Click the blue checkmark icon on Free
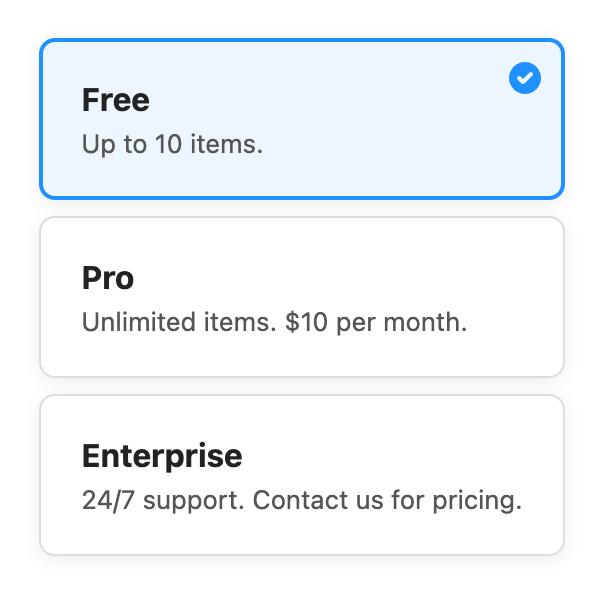Image resolution: width=608 pixels, height=600 pixels. (525, 78)
